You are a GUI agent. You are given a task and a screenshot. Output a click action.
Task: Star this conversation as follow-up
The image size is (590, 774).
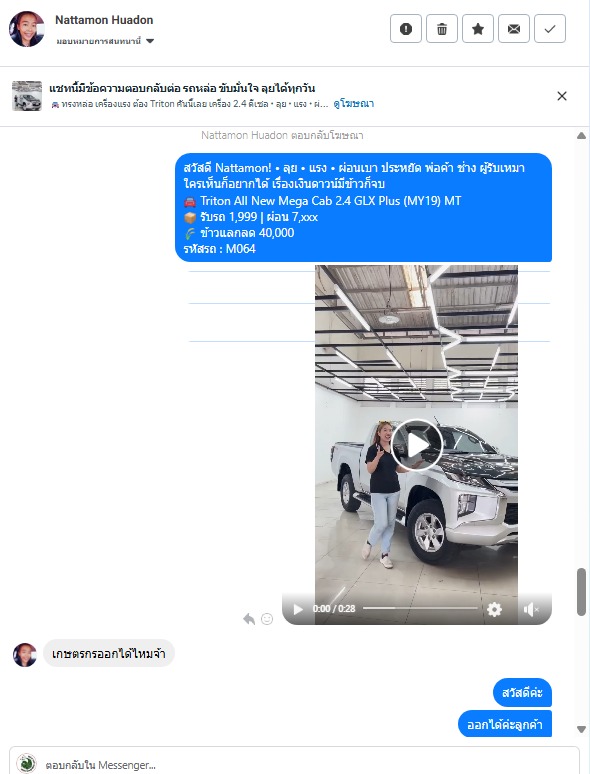point(478,29)
